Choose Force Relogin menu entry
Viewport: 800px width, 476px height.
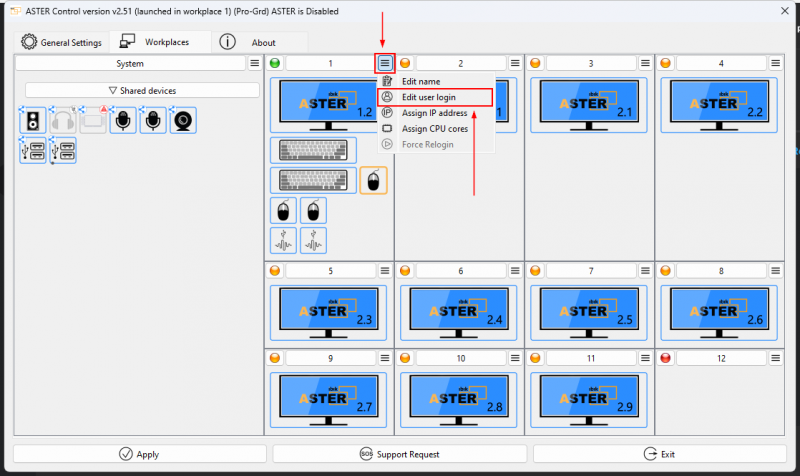(x=436, y=144)
